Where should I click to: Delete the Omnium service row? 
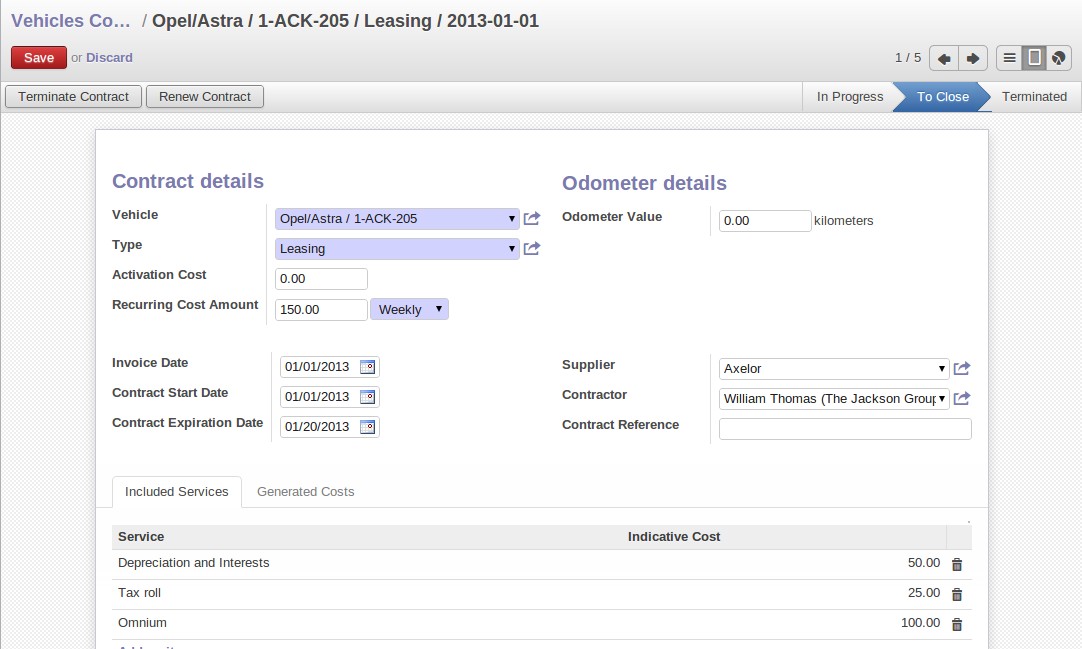click(956, 625)
